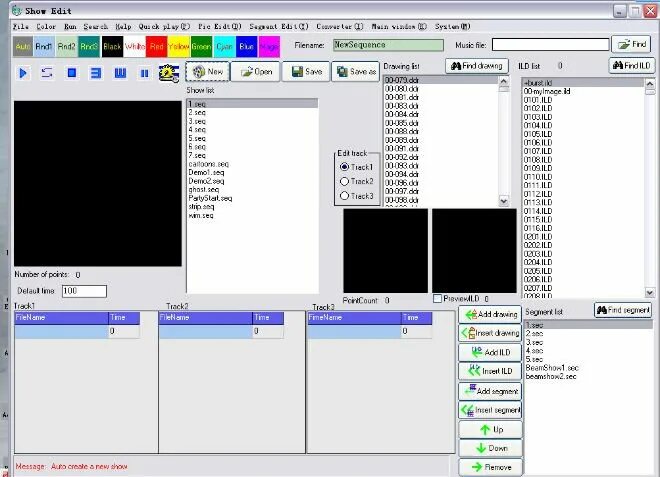
Task: Open the Run menu
Action: pos(70,26)
